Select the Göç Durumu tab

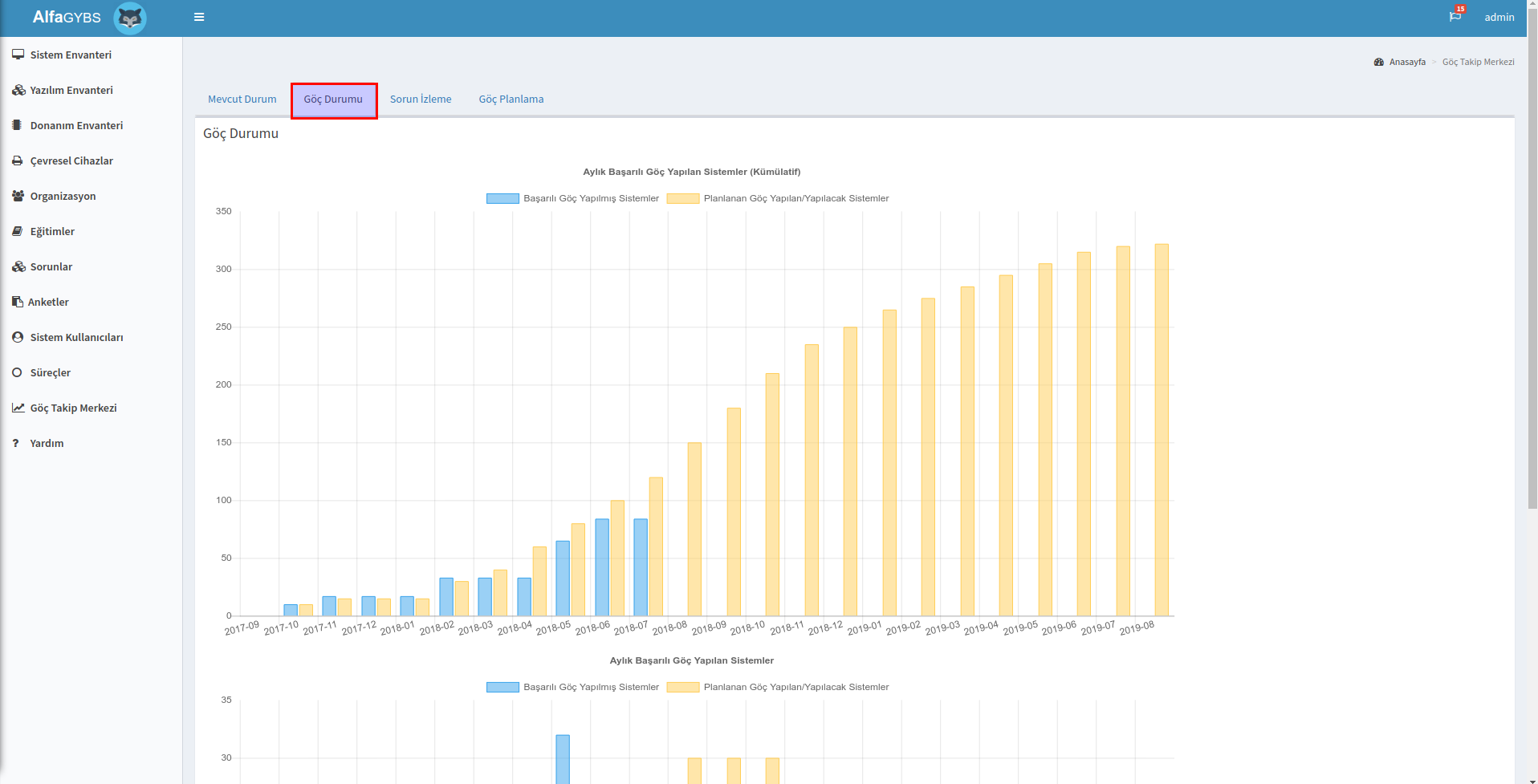pos(333,100)
